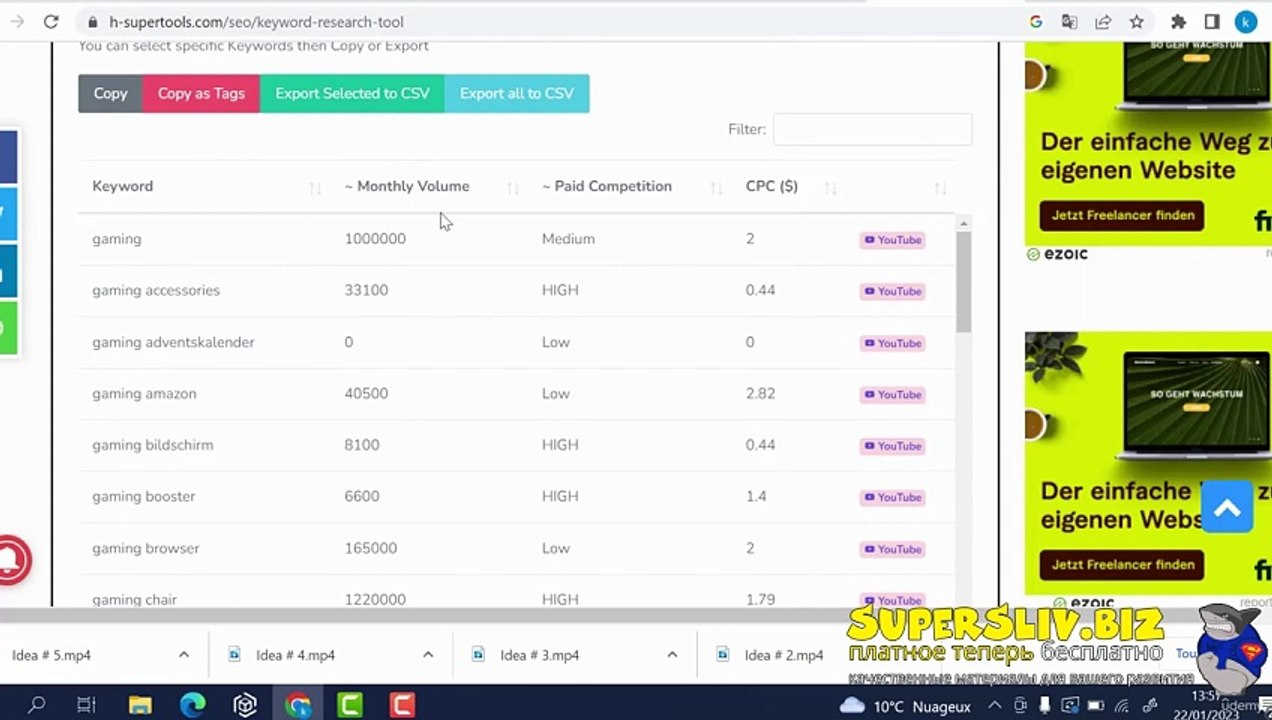The height and width of the screenshot is (720, 1272).
Task: Click into the Filter text box
Action: pyautogui.click(x=872, y=129)
